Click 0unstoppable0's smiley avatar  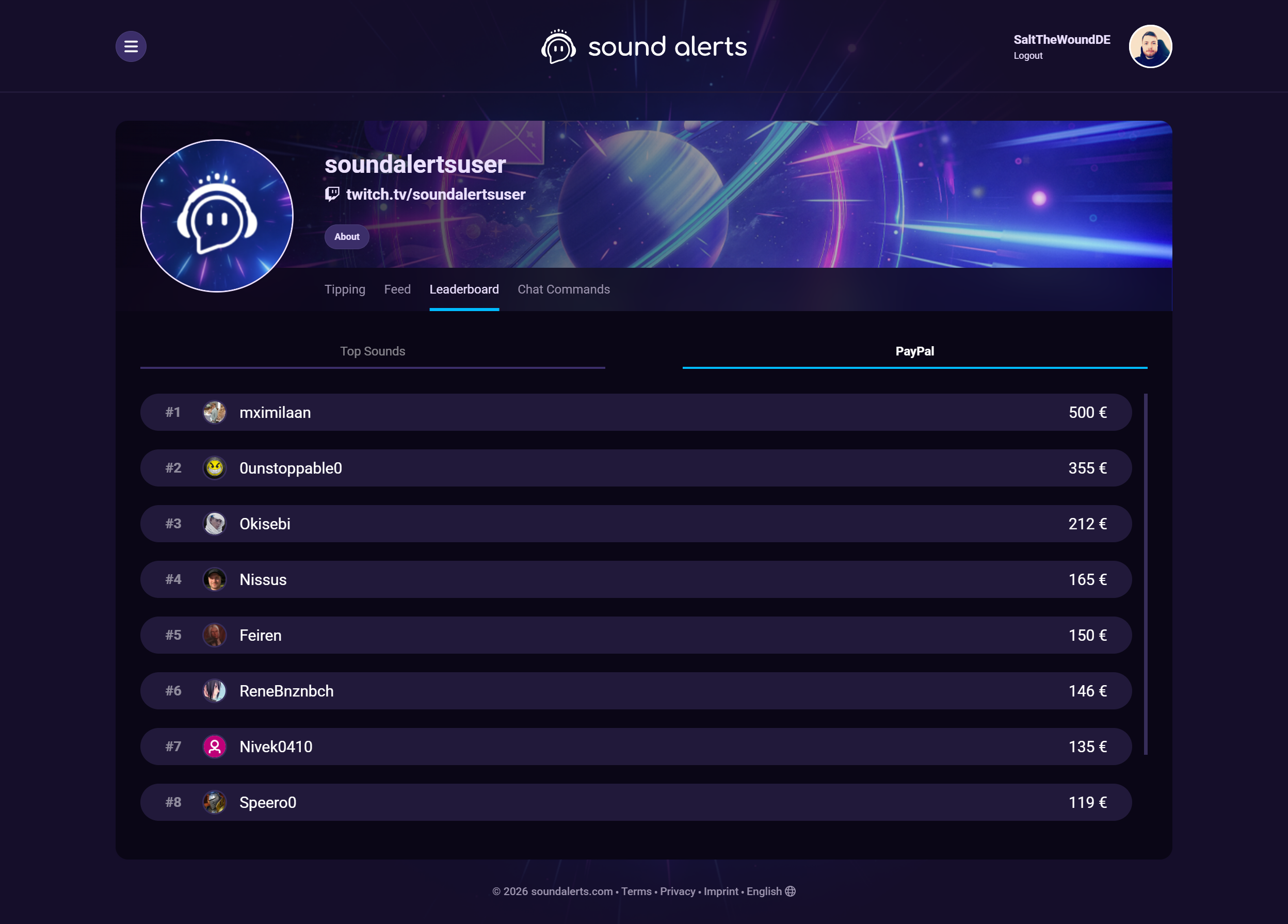[215, 468]
